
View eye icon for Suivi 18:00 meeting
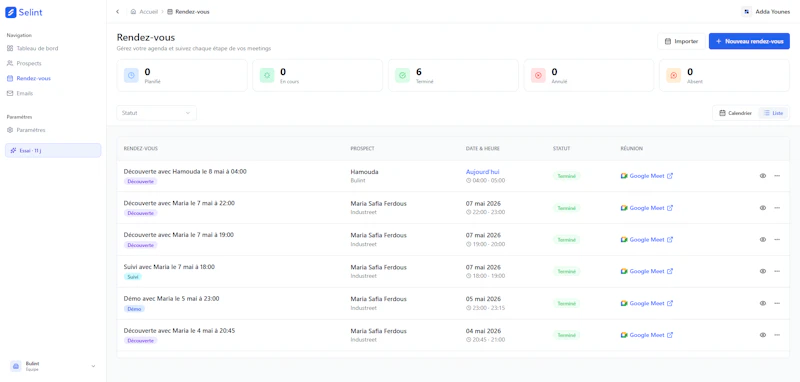763,271
